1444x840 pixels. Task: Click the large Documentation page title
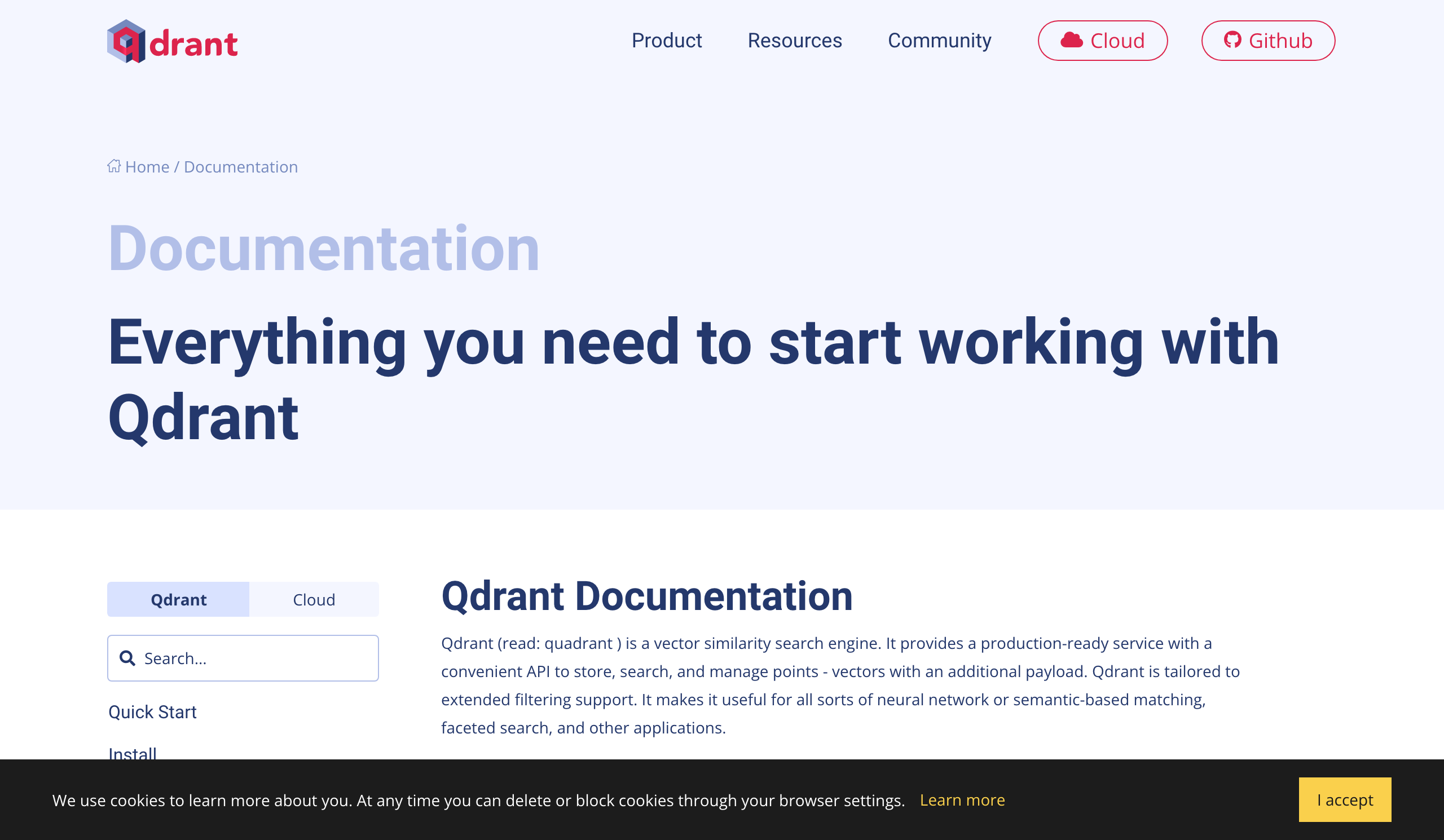click(x=324, y=249)
